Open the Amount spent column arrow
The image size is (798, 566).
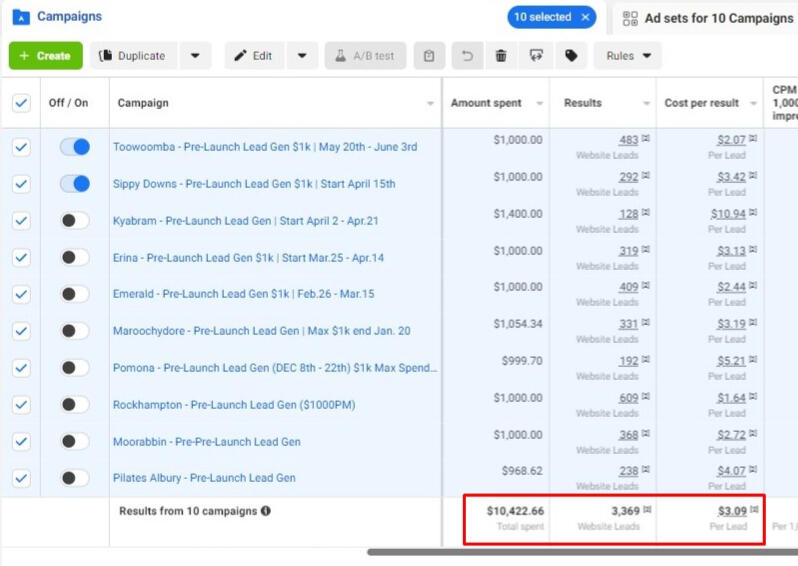[x=539, y=103]
